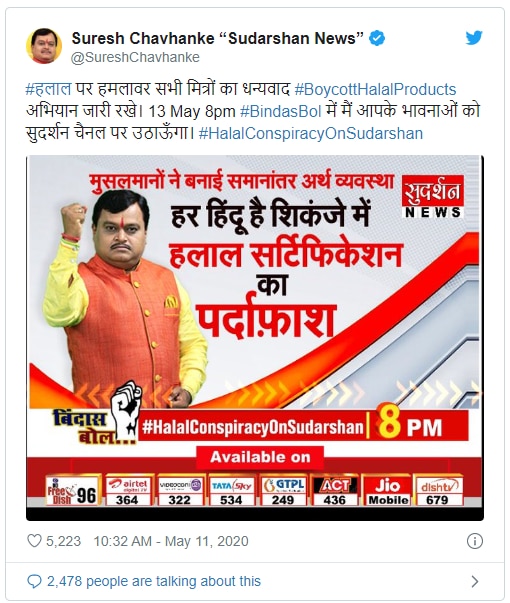This screenshot has width=510, height=603.
Task: Click the blue verified badge
Action: point(377,38)
